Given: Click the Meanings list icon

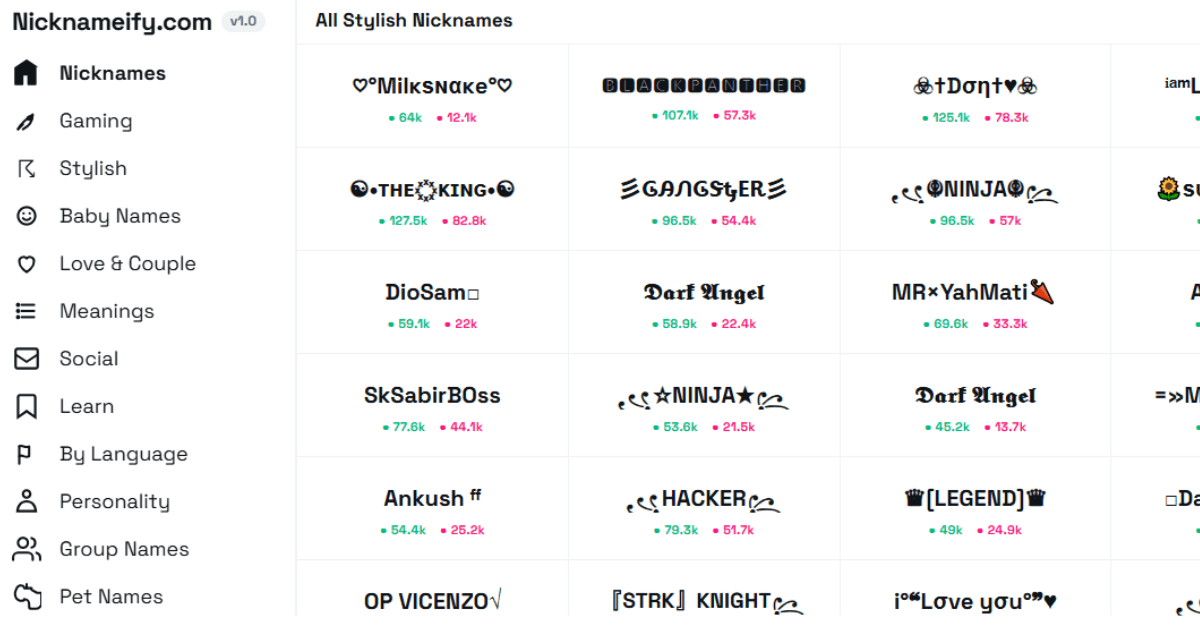Looking at the screenshot, I should point(26,311).
